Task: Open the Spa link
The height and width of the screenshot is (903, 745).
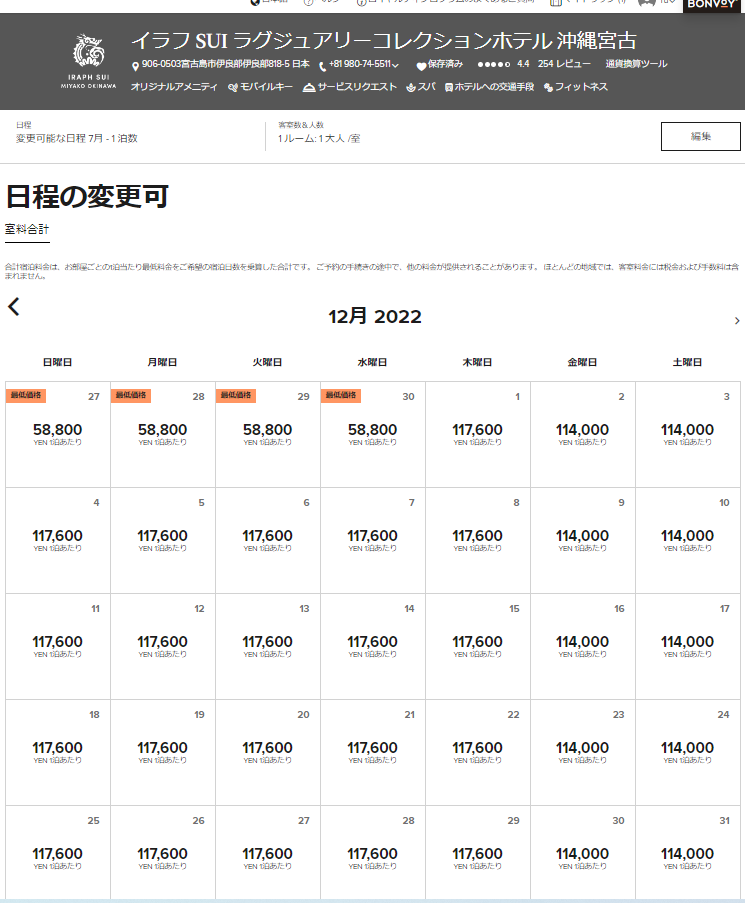Action: 420,87
